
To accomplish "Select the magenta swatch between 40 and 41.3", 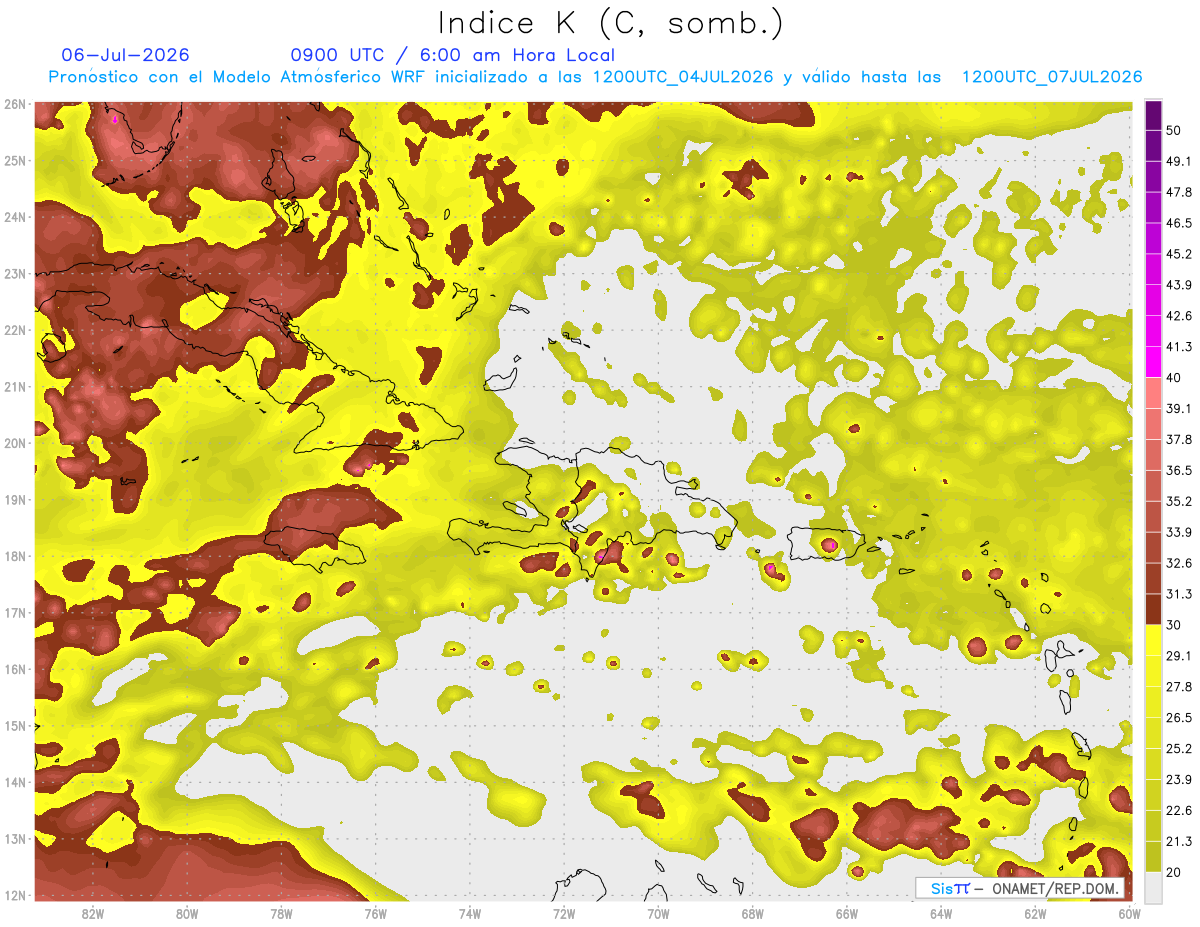I will (x=1153, y=362).
